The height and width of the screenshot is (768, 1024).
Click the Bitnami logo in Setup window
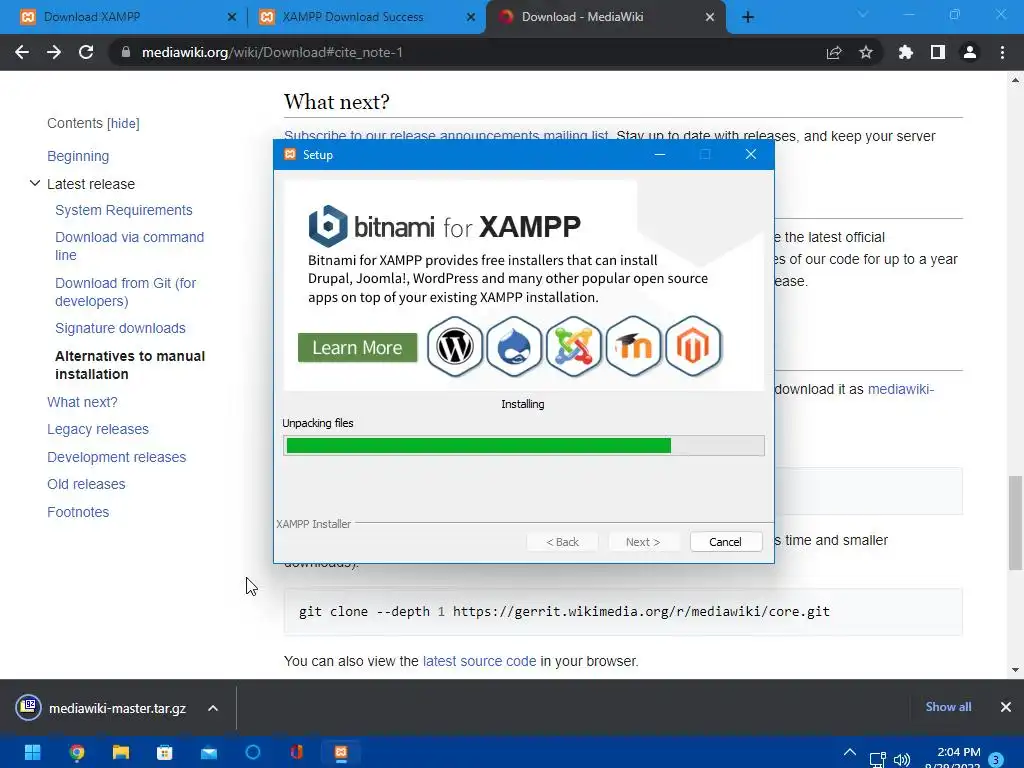[328, 226]
